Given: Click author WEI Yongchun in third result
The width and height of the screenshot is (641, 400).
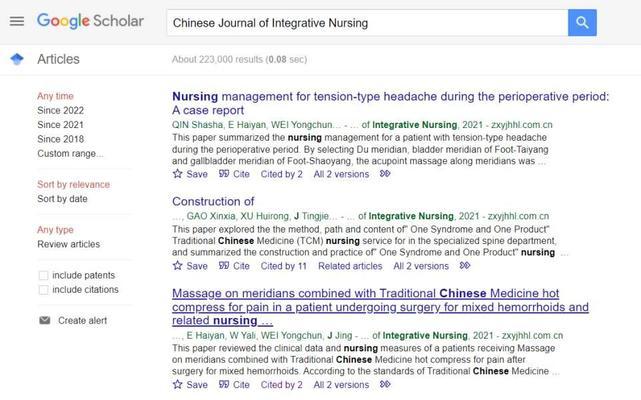Looking at the screenshot, I should coord(291,335).
